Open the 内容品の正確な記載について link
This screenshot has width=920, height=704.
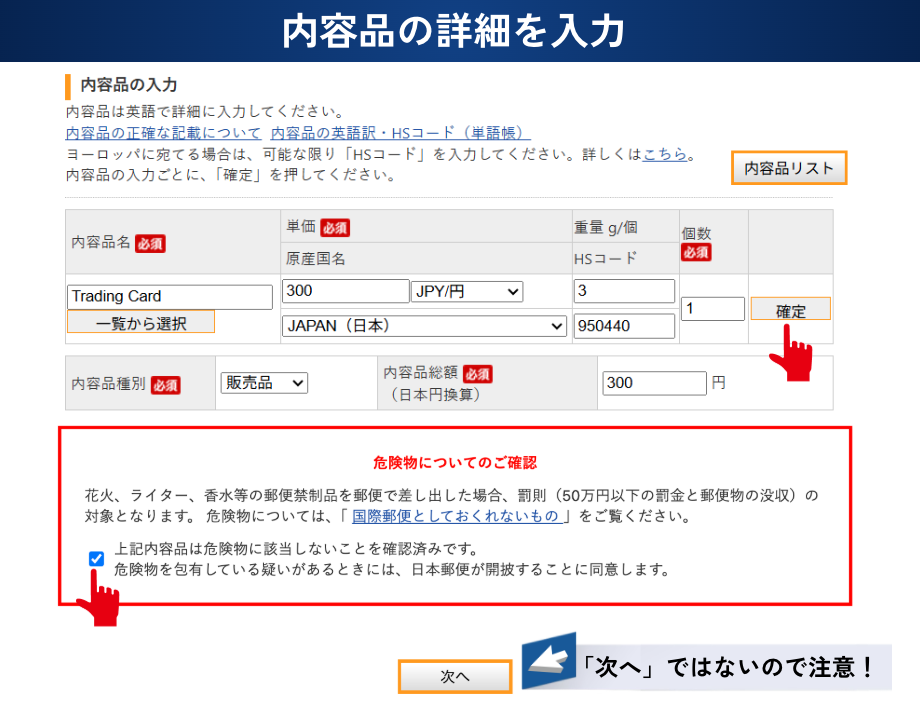tap(163, 133)
